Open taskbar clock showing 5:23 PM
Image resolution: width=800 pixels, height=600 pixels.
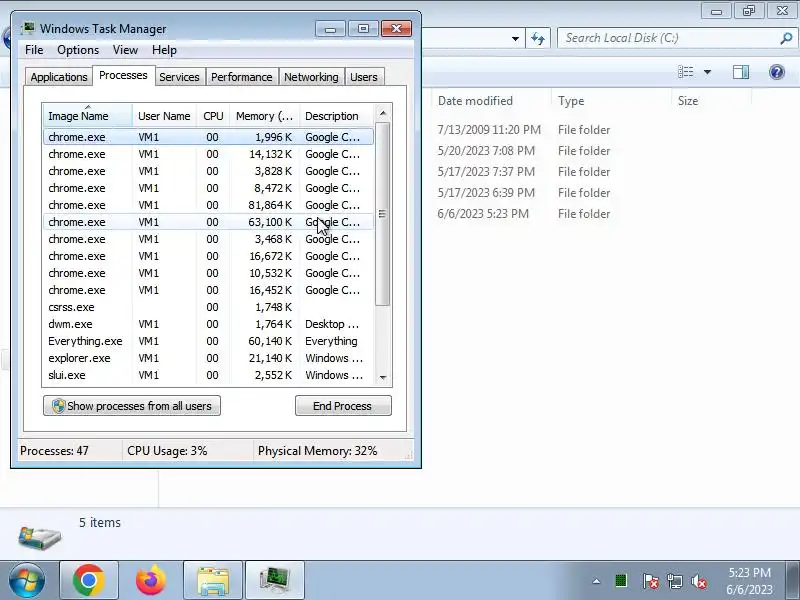point(749,581)
